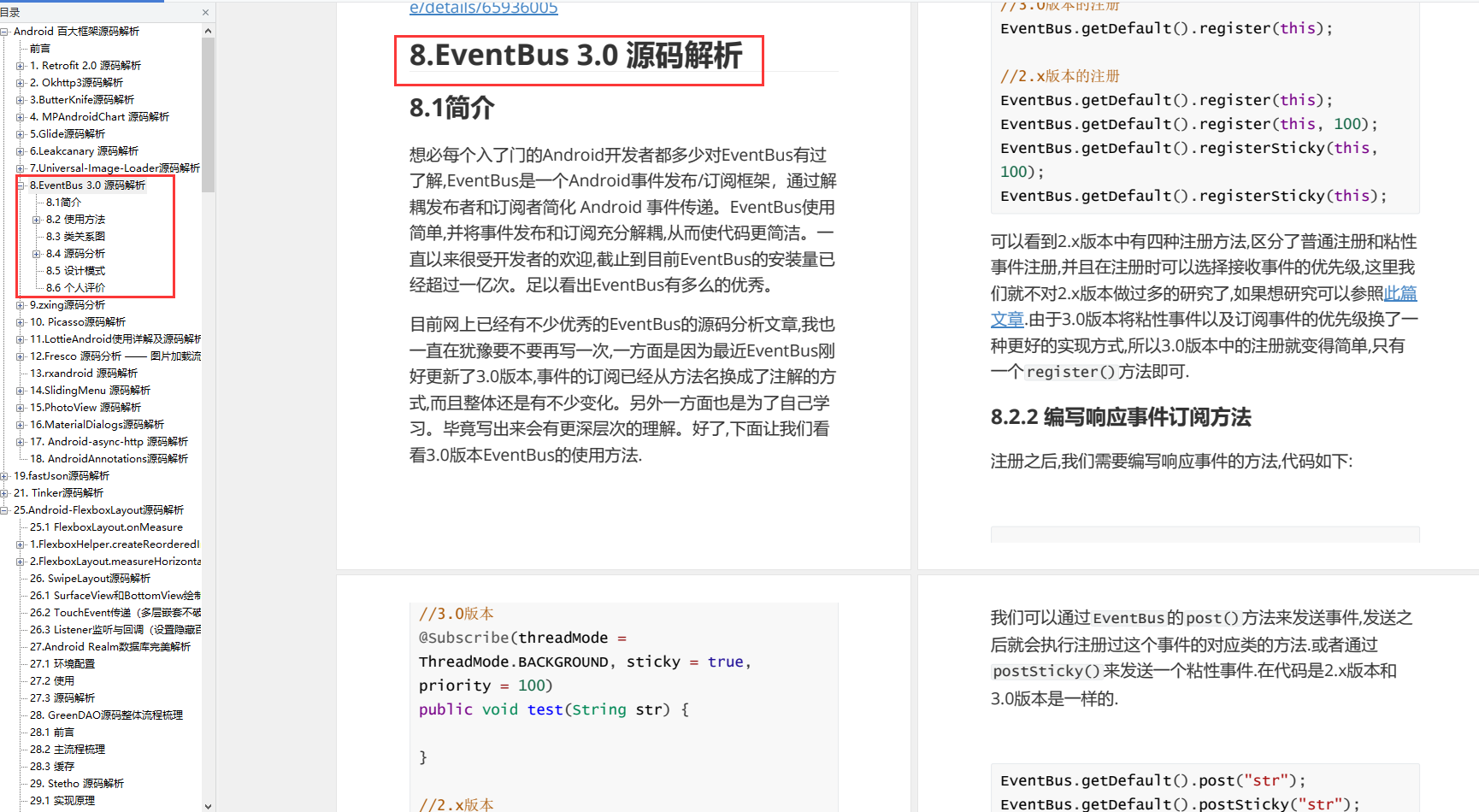Expand the 6.Leakcanary 源码解析 node
Image resolution: width=1479 pixels, height=812 pixels.
click(x=21, y=151)
